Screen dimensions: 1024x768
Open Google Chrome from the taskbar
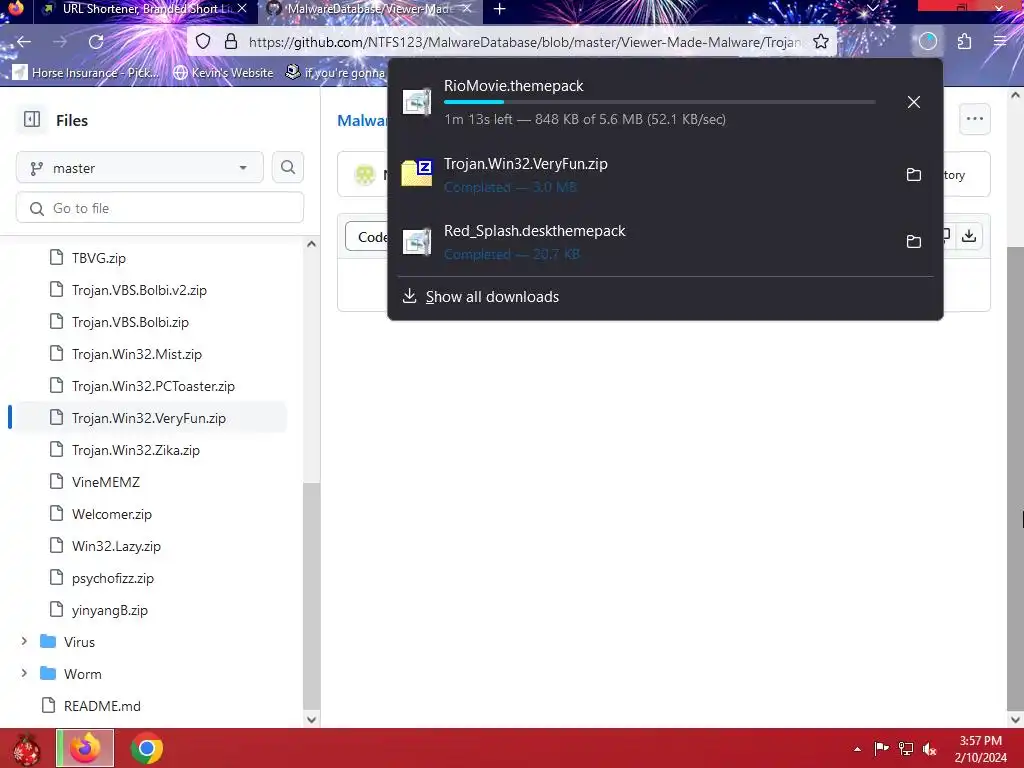coord(147,748)
